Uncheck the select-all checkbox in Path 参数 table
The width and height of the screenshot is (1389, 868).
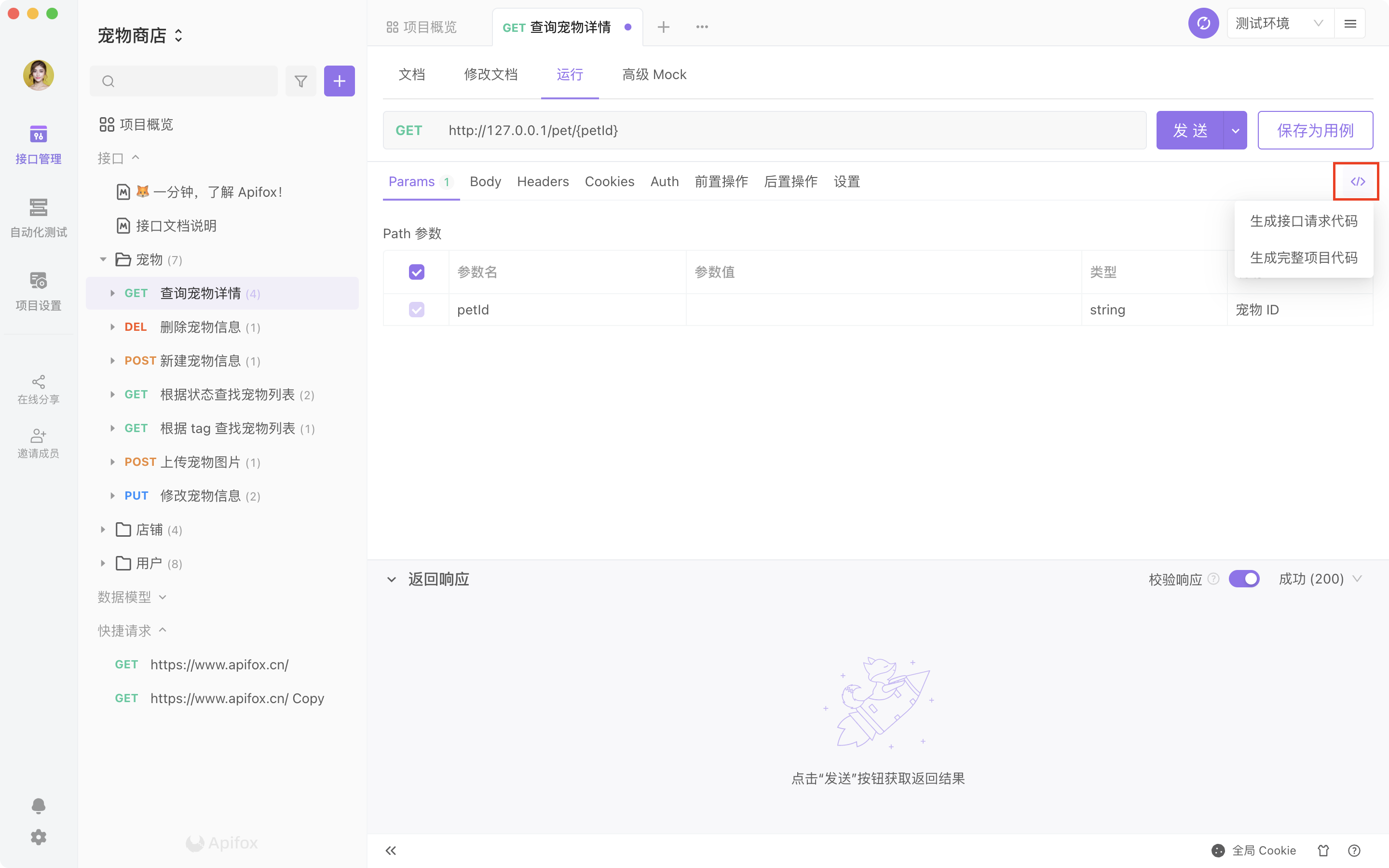pos(416,271)
